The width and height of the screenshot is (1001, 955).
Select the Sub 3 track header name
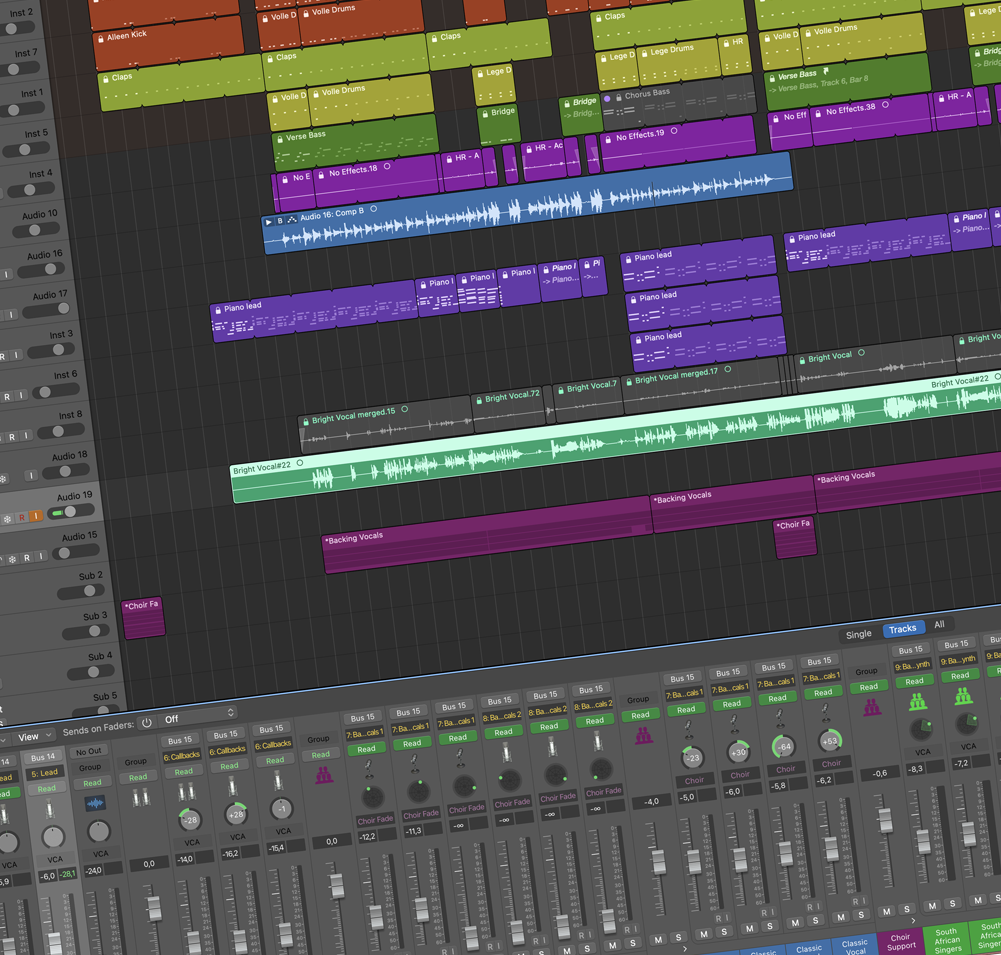[x=95, y=616]
